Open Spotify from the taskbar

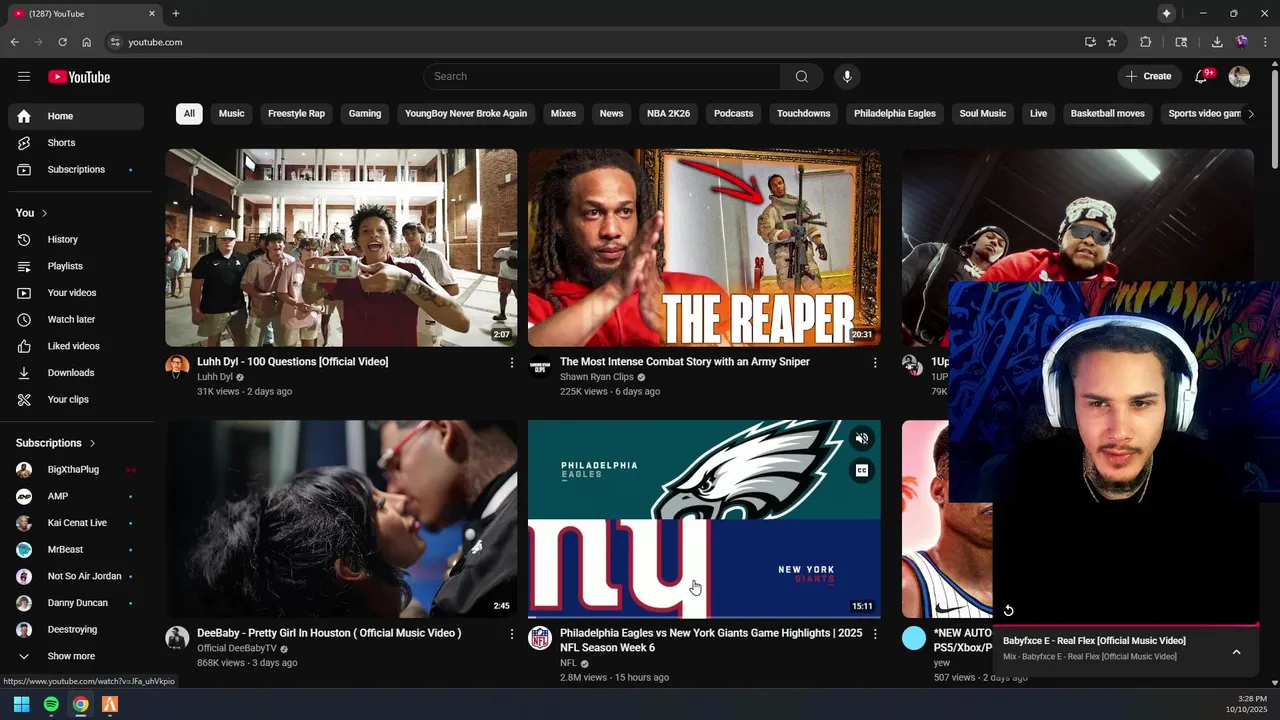pyautogui.click(x=51, y=704)
